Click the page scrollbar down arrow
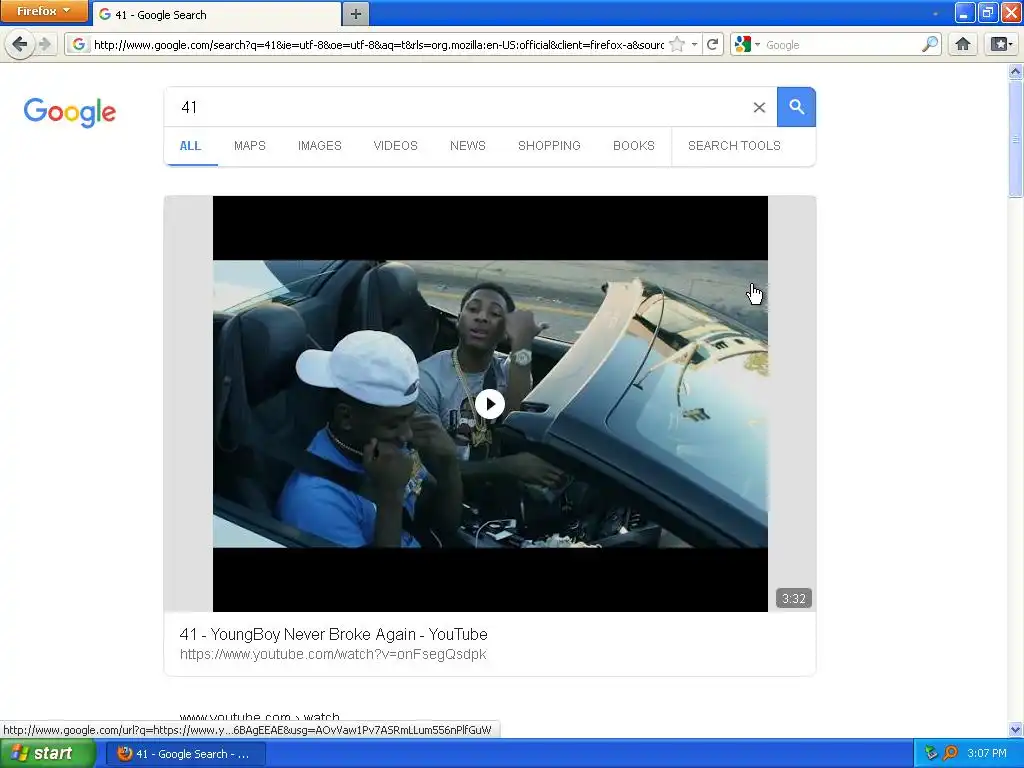This screenshot has width=1024, height=768. coord(1016,729)
